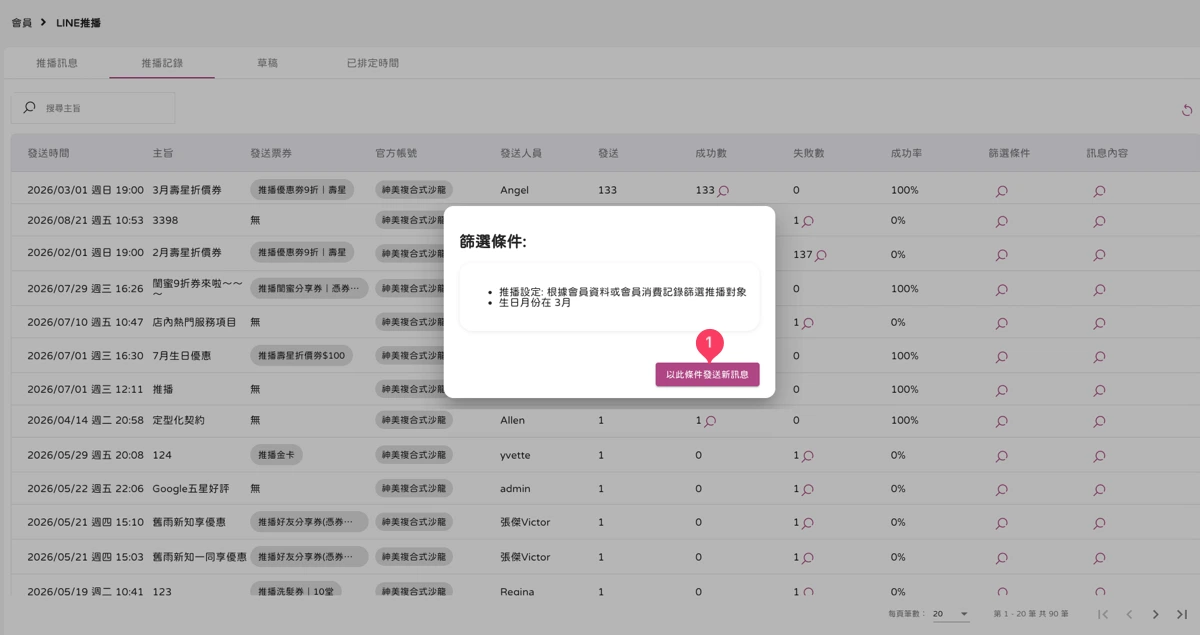Open the 每頁筆數 rows-per-page dropdown
The image size is (1200, 635).
pos(951,614)
